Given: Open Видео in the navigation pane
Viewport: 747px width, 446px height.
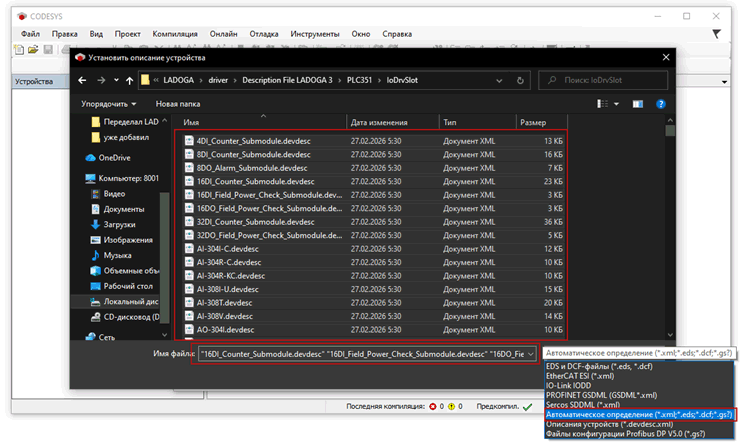Looking at the screenshot, I should (114, 194).
